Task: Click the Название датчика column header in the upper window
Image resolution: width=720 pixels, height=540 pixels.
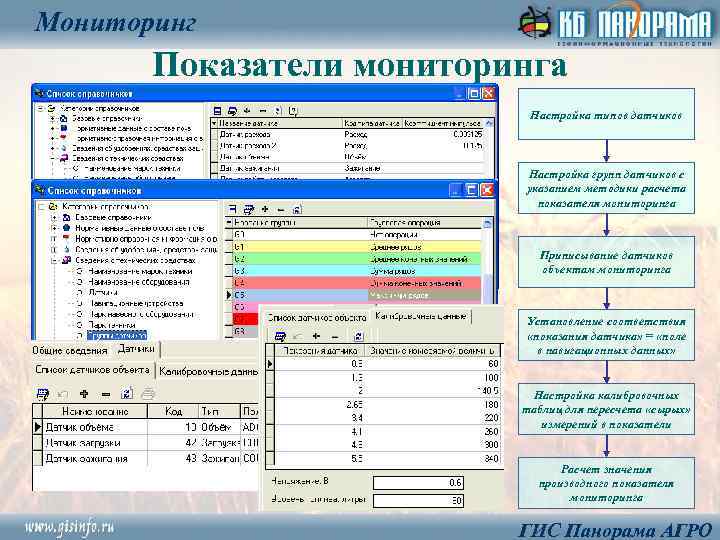Action: (280, 124)
